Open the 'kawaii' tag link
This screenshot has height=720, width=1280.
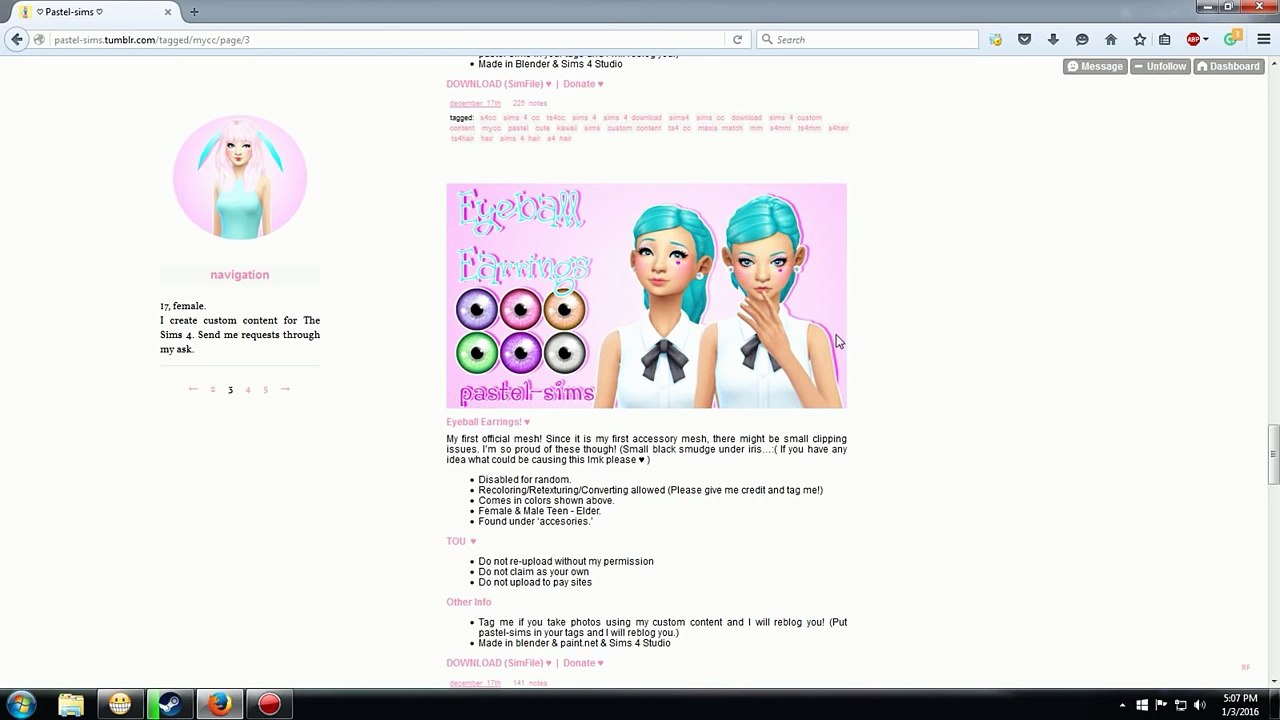coord(567,128)
